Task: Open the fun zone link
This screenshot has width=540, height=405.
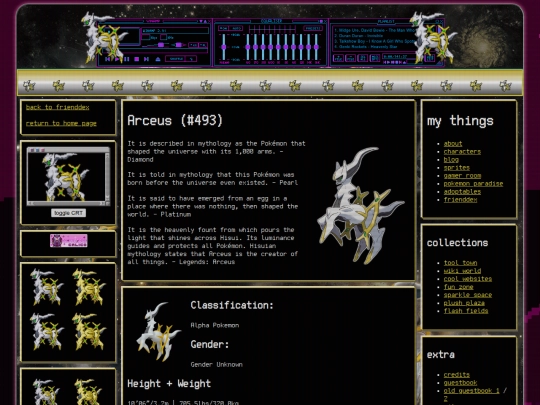Action: [x=458, y=287]
